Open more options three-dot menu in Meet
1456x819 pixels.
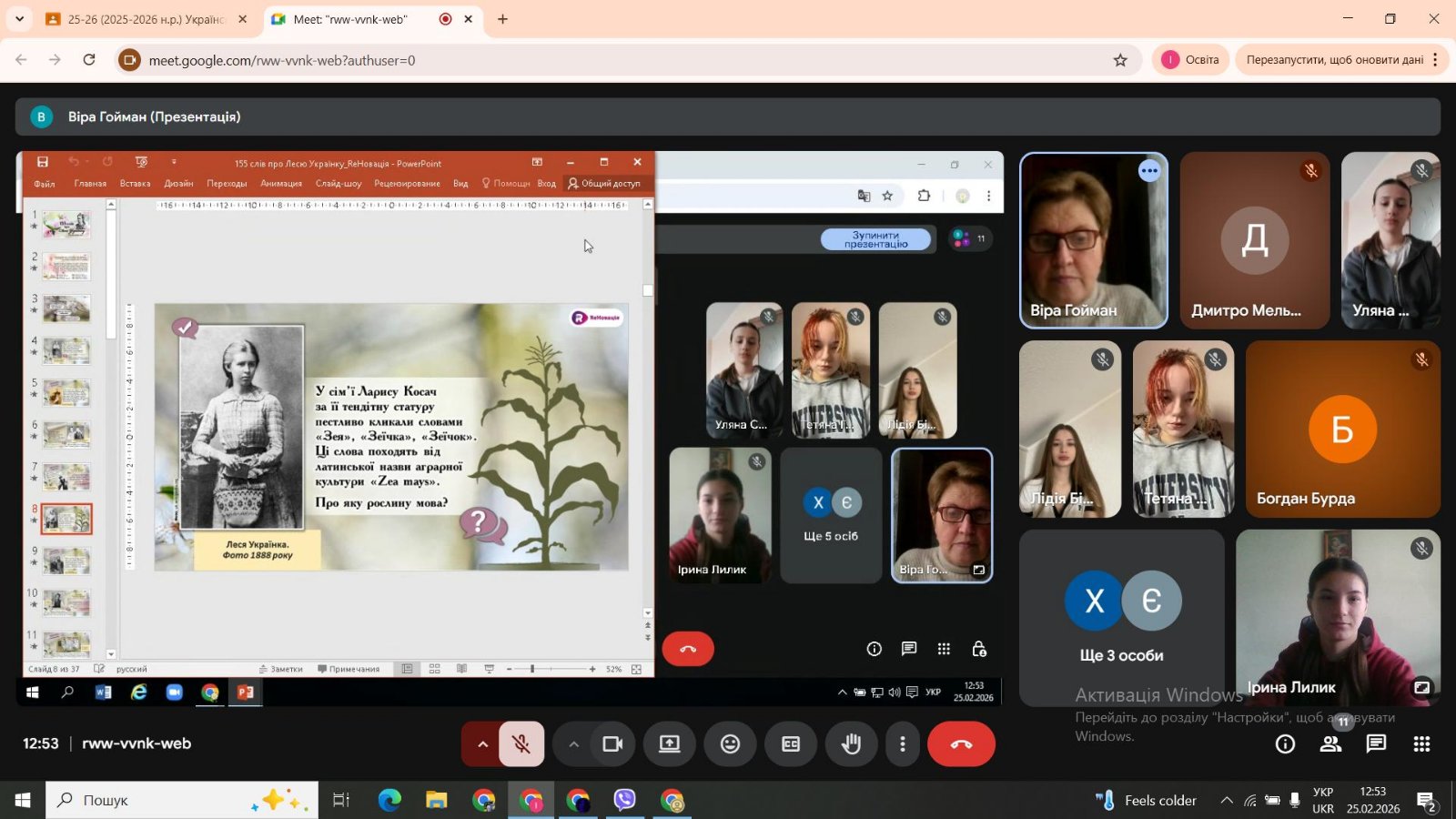[x=902, y=744]
